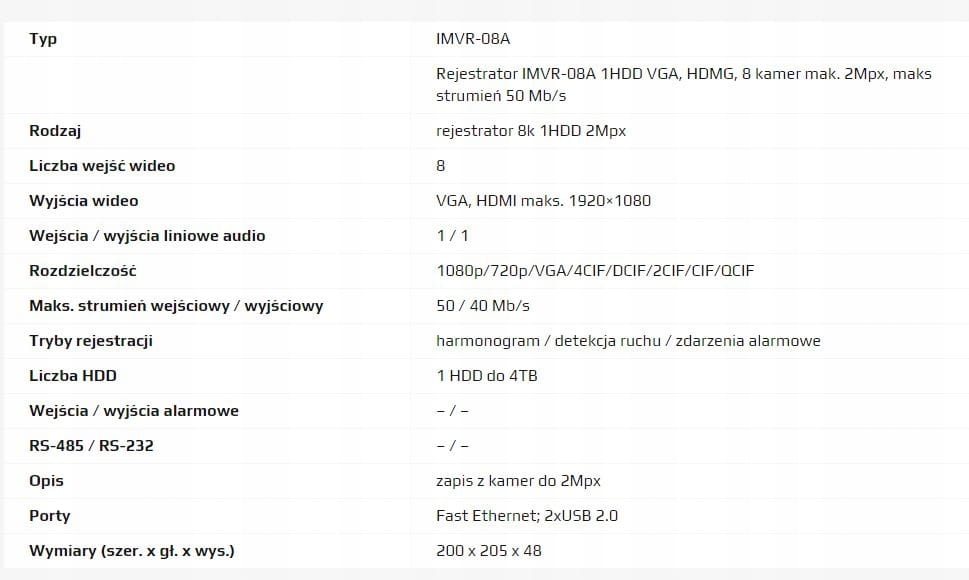Select the "50 / 40 Mb/s" value
Image resolution: width=969 pixels, height=580 pixels.
(483, 306)
